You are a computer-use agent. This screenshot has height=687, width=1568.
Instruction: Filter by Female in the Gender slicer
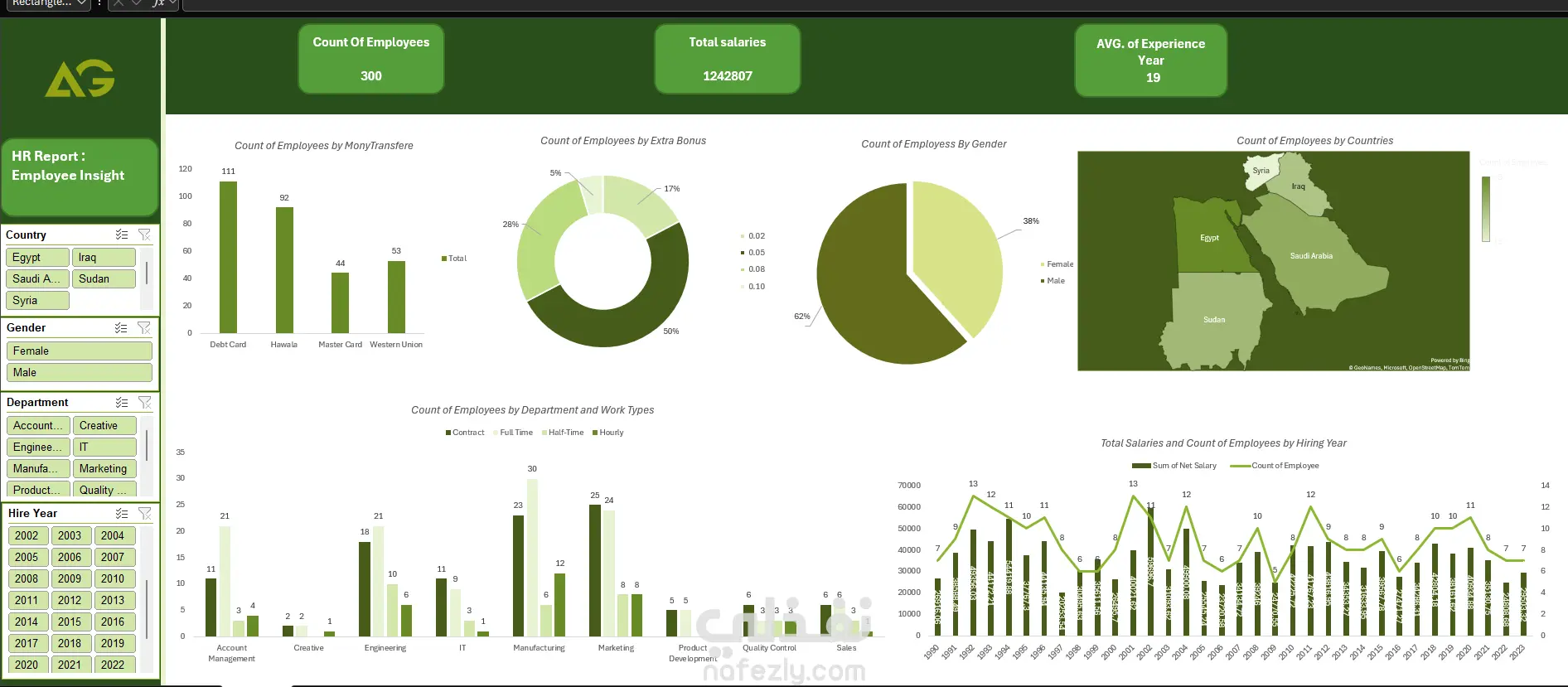[80, 351]
